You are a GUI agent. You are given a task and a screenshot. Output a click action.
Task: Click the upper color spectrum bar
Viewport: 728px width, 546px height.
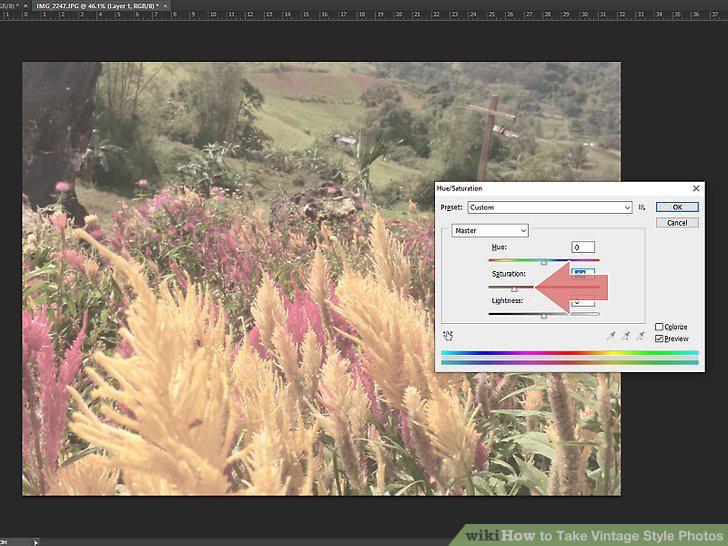click(x=570, y=353)
